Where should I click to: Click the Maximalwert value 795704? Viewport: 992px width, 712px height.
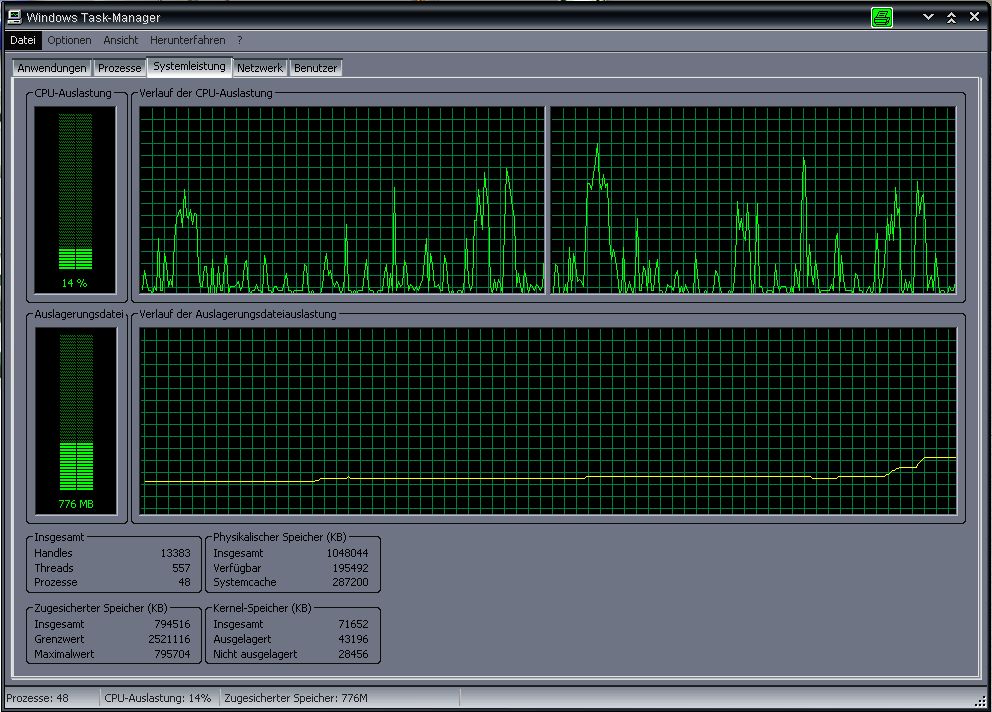(172, 654)
